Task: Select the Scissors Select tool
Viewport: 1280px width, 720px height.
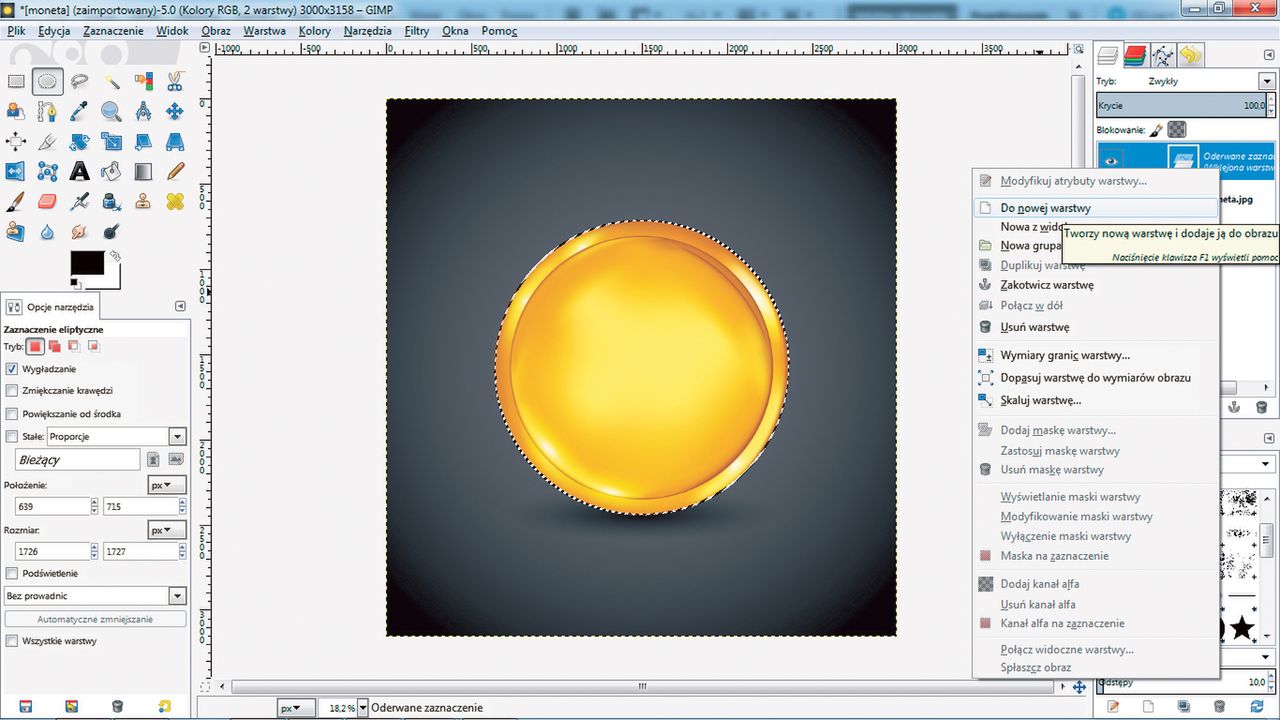Action: click(175, 82)
